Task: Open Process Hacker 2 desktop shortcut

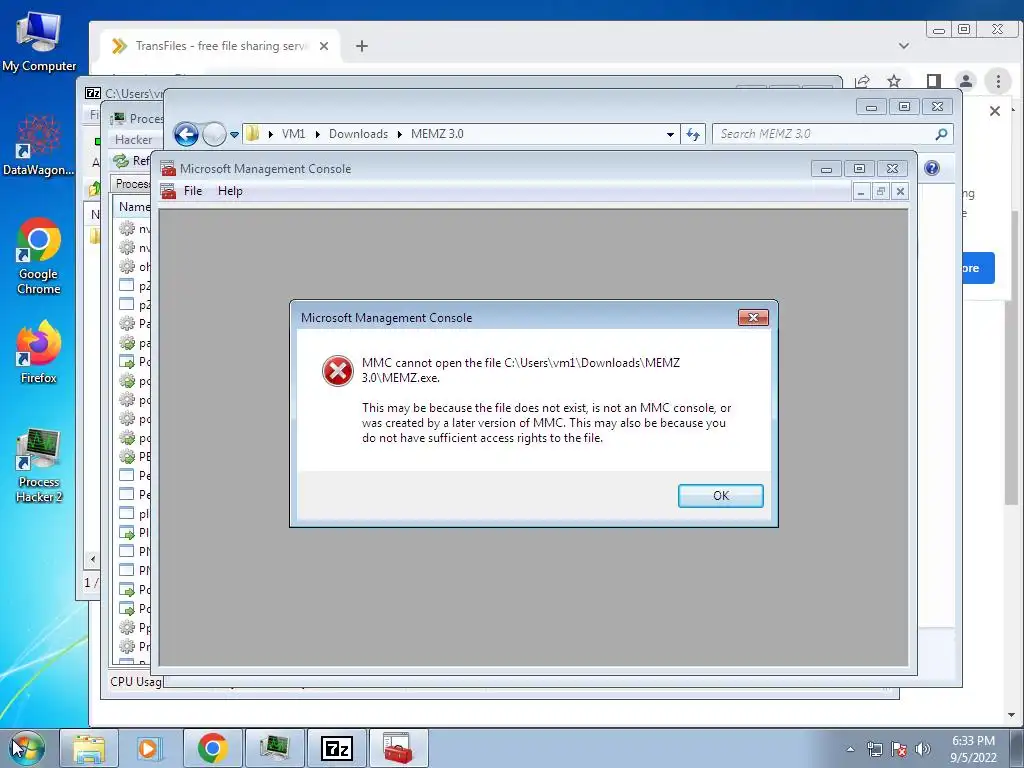Action: [39, 466]
